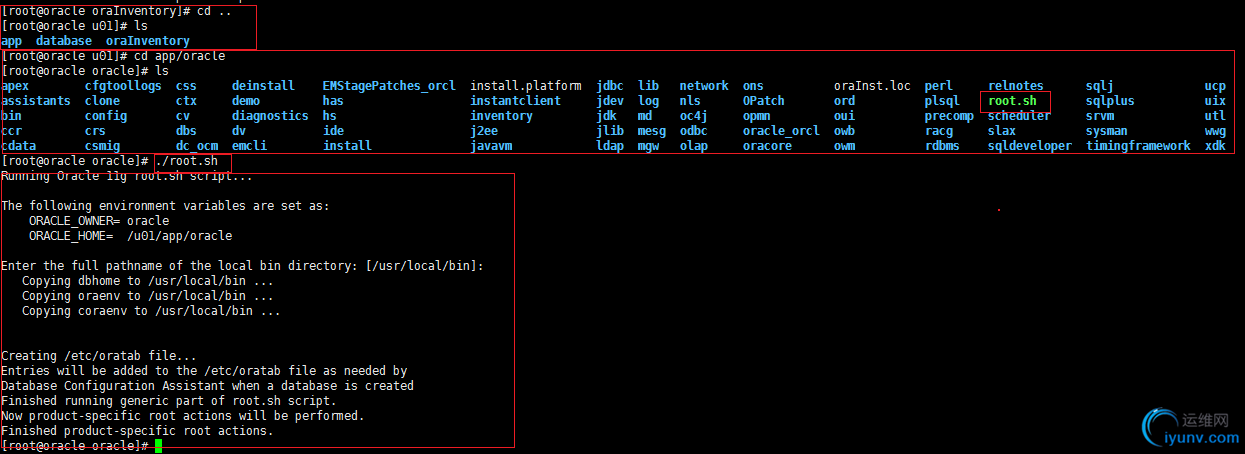Click the csmig directory name

[102, 146]
